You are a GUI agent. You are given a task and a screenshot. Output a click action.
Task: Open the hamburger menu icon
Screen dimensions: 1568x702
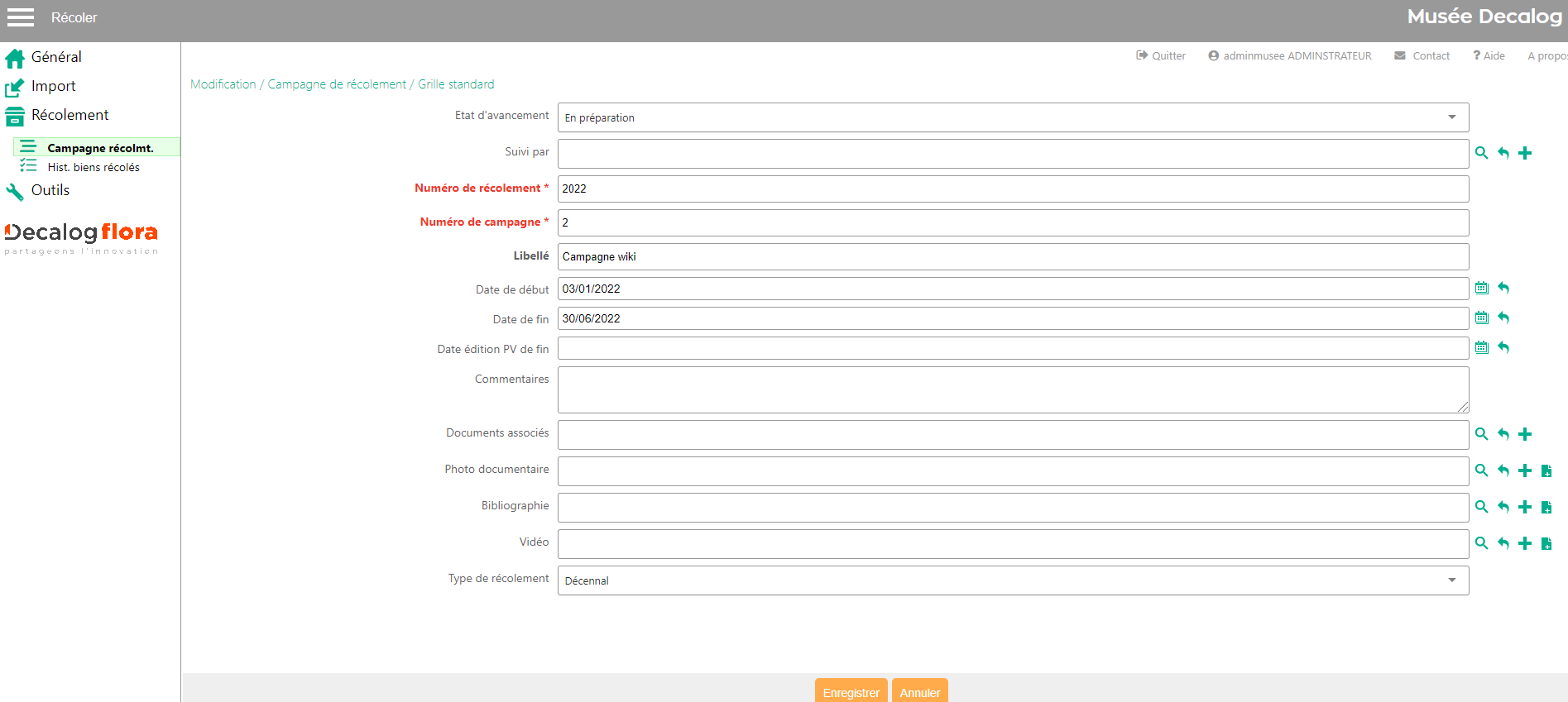click(x=21, y=17)
